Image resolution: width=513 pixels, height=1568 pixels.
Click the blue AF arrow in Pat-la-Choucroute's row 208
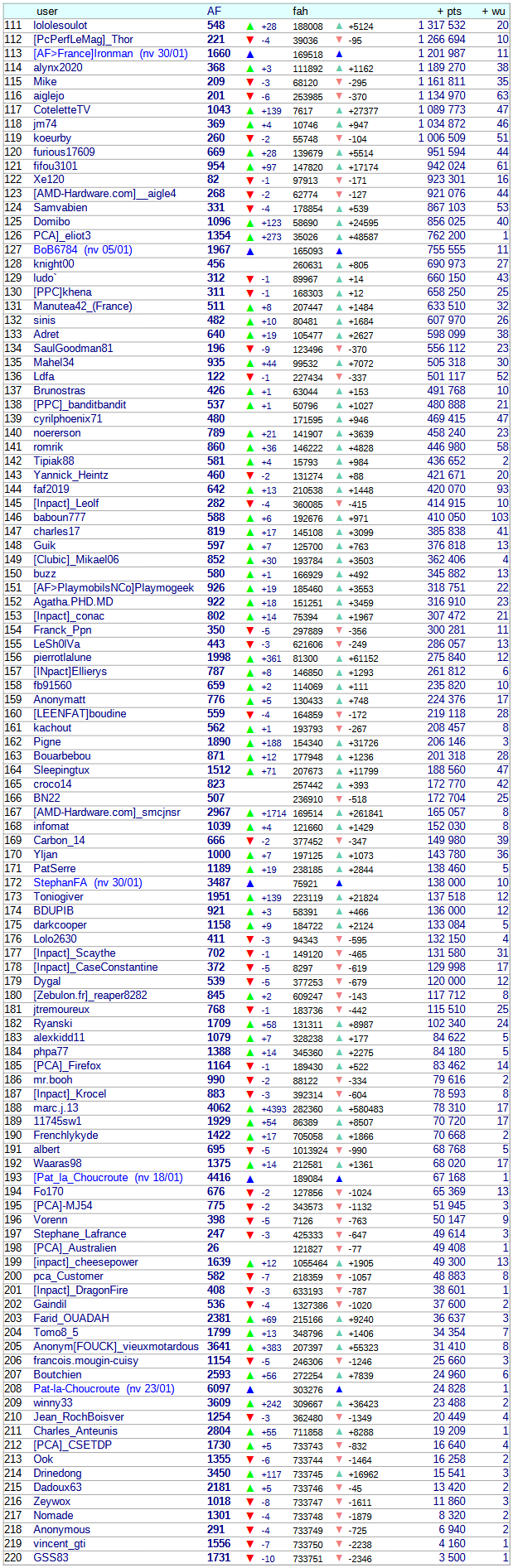pyautogui.click(x=250, y=1390)
